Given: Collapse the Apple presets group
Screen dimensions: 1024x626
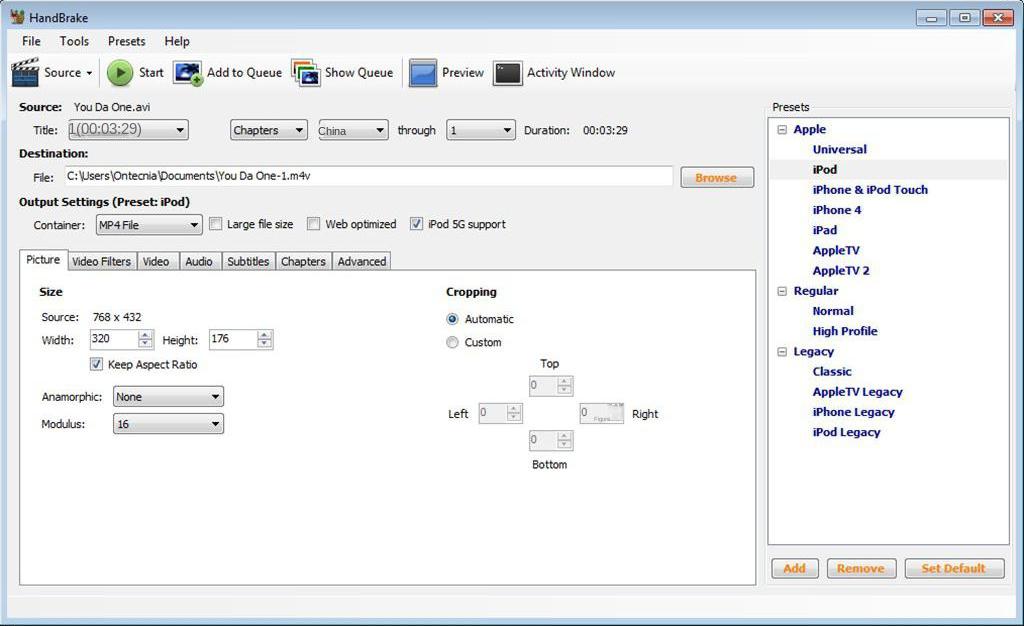Looking at the screenshot, I should (x=781, y=130).
